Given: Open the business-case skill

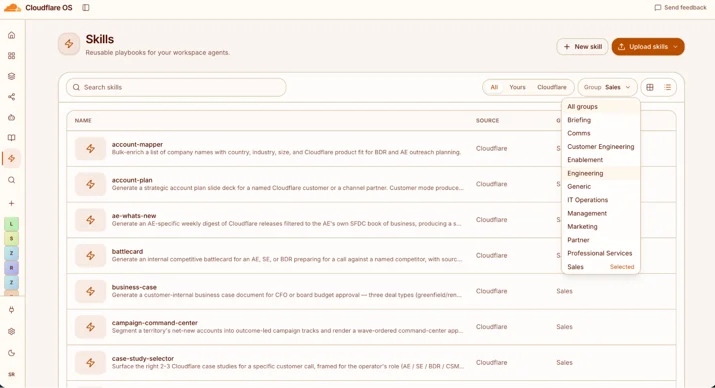Looking at the screenshot, I should tap(134, 287).
